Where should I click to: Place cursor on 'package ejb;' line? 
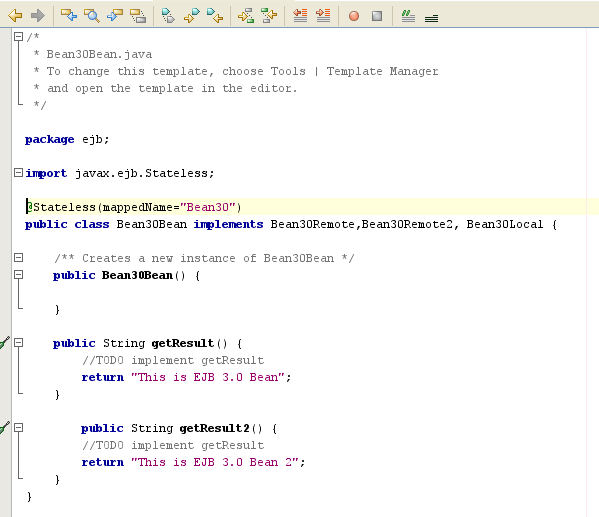[x=67, y=139]
